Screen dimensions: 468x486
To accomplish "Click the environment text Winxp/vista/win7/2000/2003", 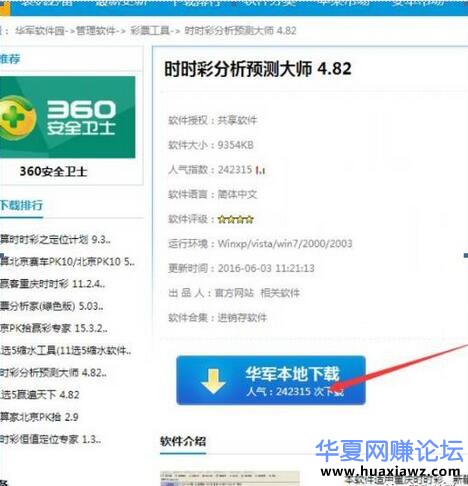I will (285, 244).
